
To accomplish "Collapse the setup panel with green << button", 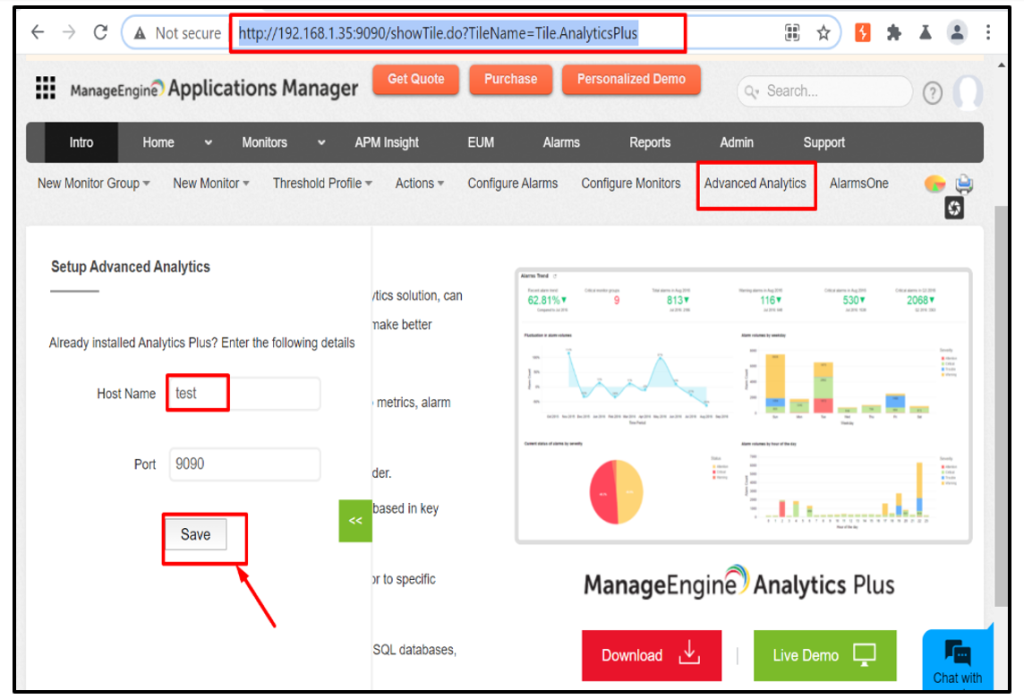I will [x=355, y=521].
